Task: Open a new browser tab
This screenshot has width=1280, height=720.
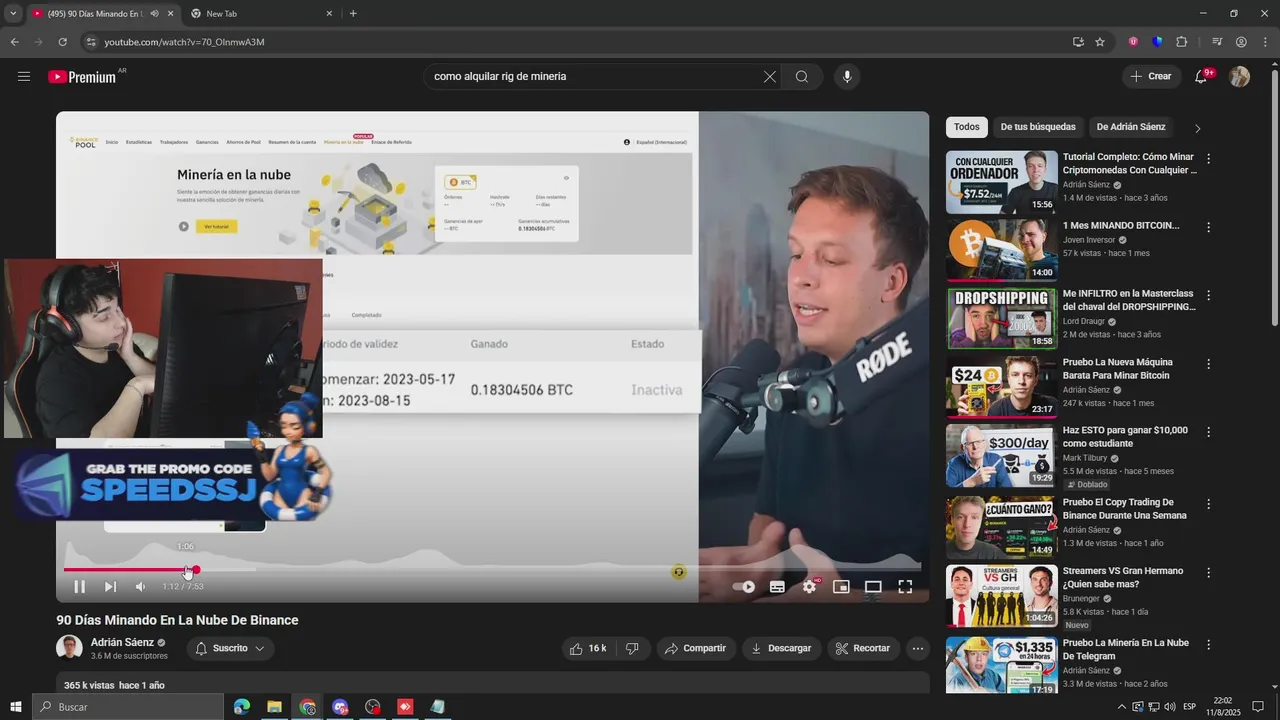Action: pyautogui.click(x=353, y=14)
